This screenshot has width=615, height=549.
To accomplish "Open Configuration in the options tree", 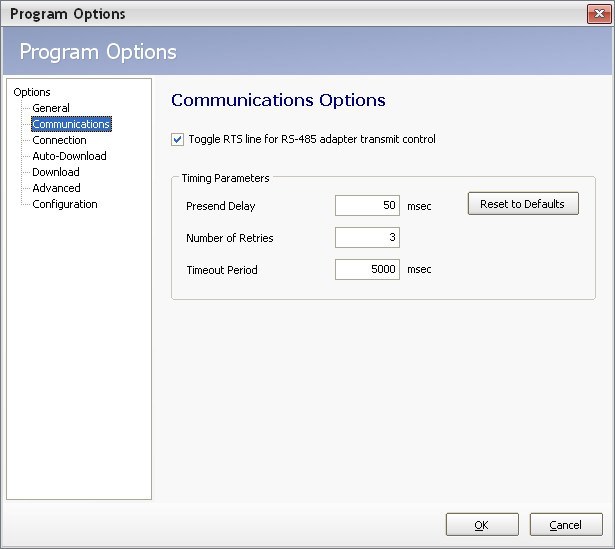I will click(x=65, y=204).
